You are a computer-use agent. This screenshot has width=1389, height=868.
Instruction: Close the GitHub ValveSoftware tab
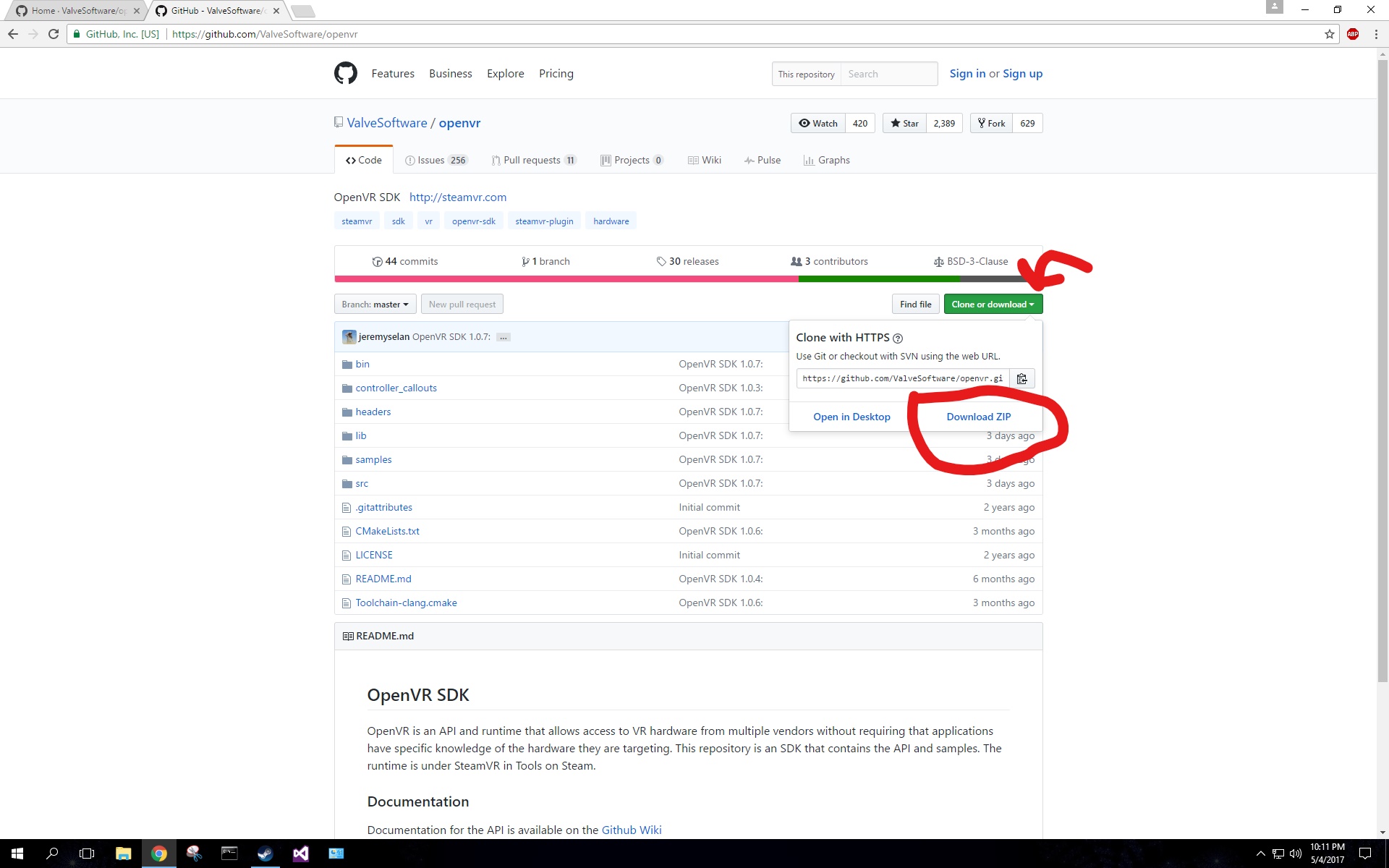click(276, 11)
